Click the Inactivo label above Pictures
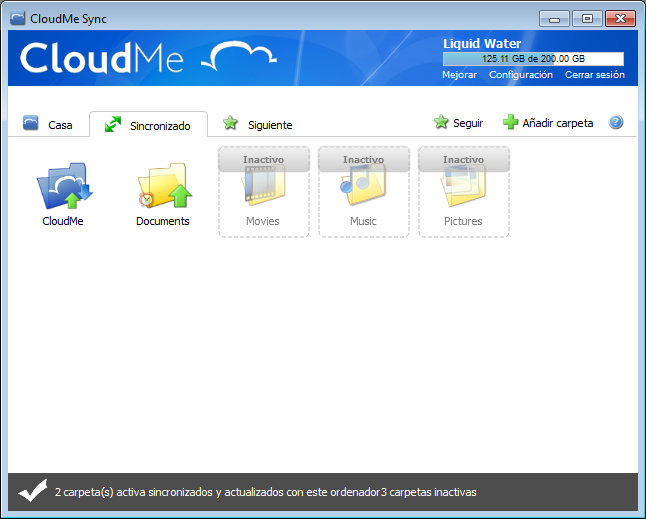Image resolution: width=646 pixels, height=519 pixels. pyautogui.click(x=463, y=159)
